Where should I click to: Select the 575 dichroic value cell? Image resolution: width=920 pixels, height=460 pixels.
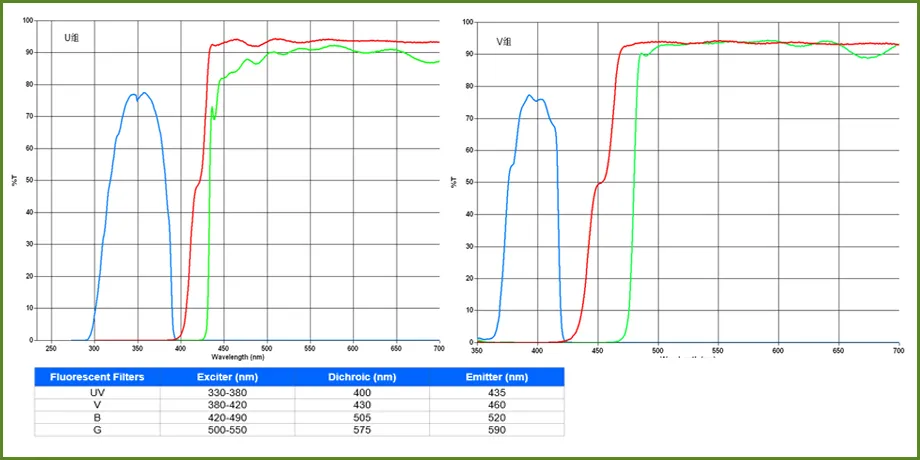click(362, 430)
